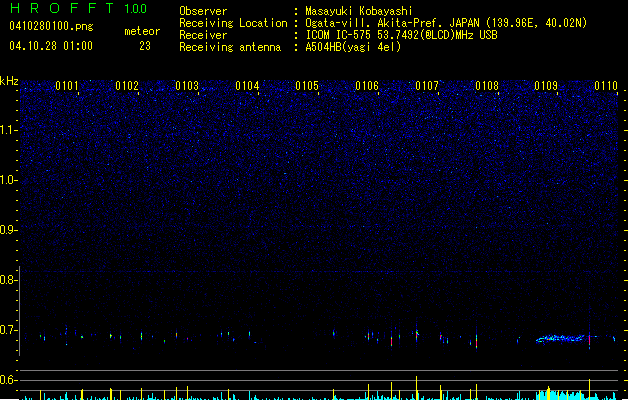
Task: Click the 'Observer' label
Action: tap(203, 11)
